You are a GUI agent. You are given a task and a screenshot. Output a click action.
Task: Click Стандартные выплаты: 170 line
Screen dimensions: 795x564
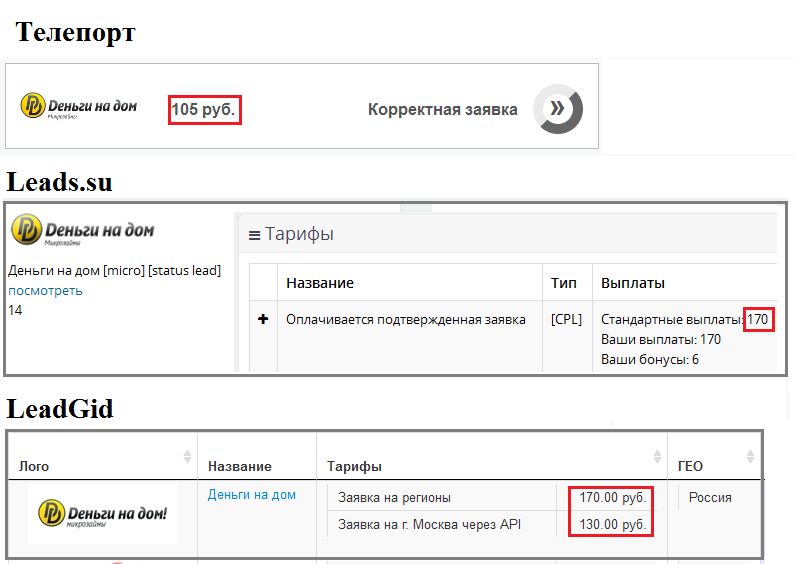[684, 320]
